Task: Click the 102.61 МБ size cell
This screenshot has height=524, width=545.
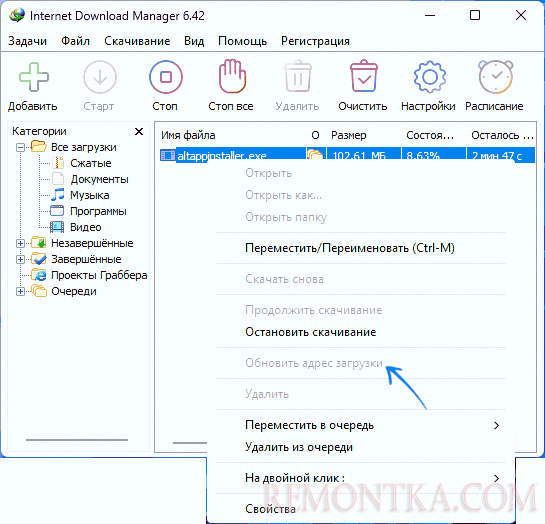Action: [x=359, y=156]
